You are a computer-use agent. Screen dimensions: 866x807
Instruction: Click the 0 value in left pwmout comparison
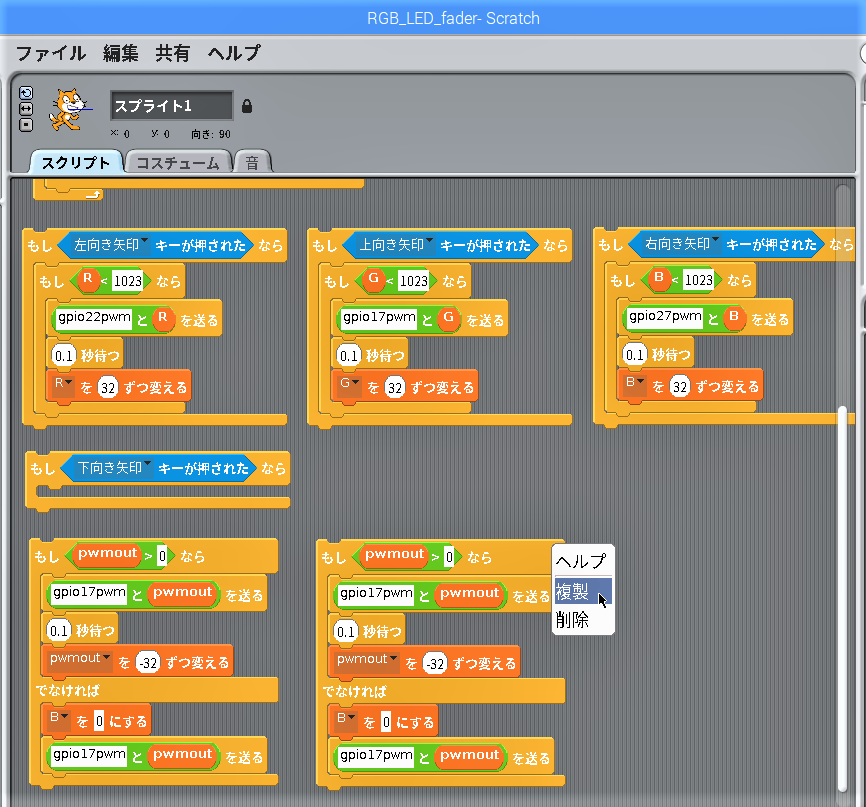[162, 556]
